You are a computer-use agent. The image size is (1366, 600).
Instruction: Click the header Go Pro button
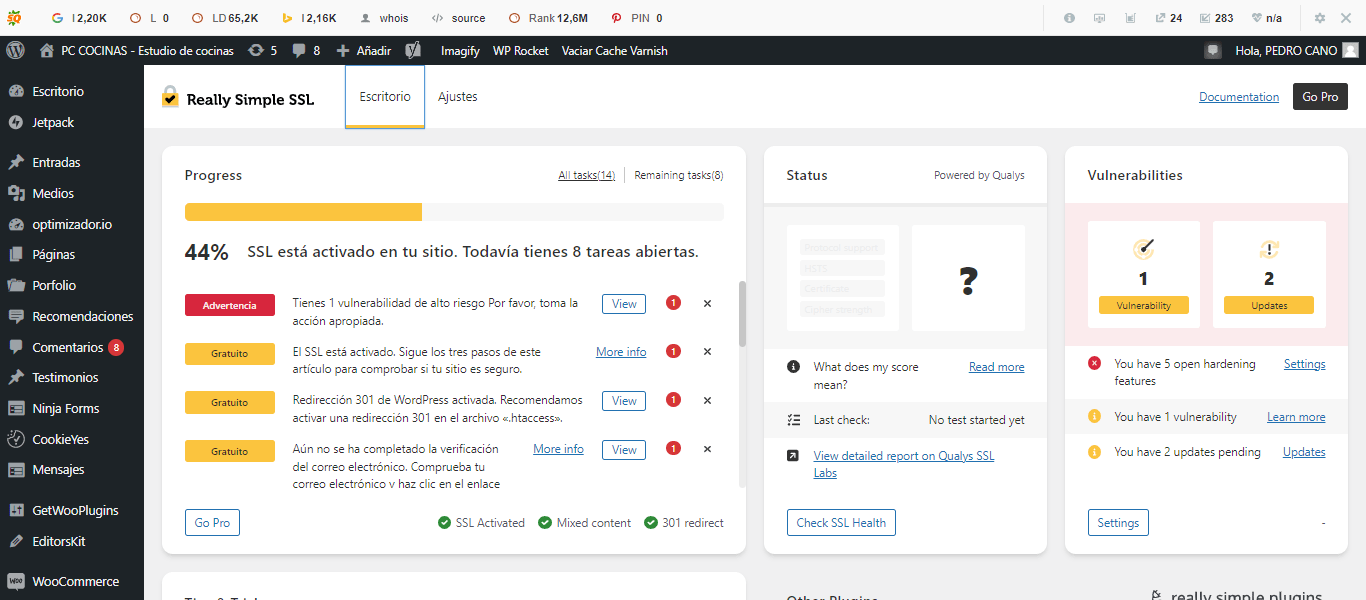click(x=1320, y=97)
